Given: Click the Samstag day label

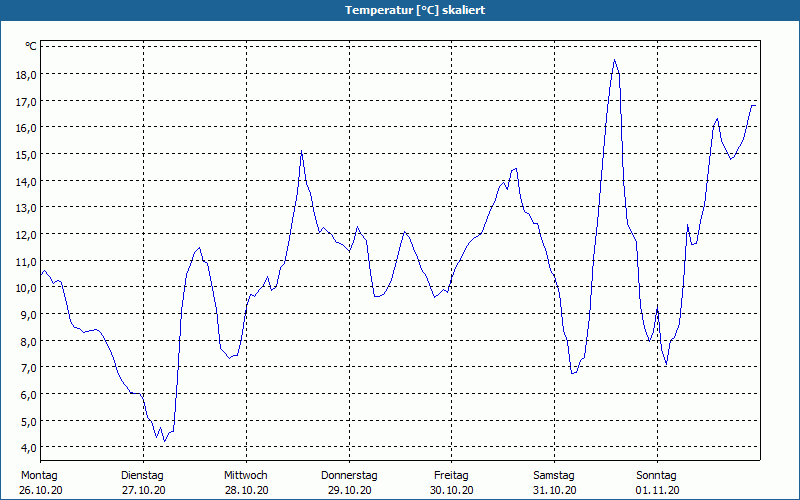Looking at the screenshot, I should click(x=554, y=476).
